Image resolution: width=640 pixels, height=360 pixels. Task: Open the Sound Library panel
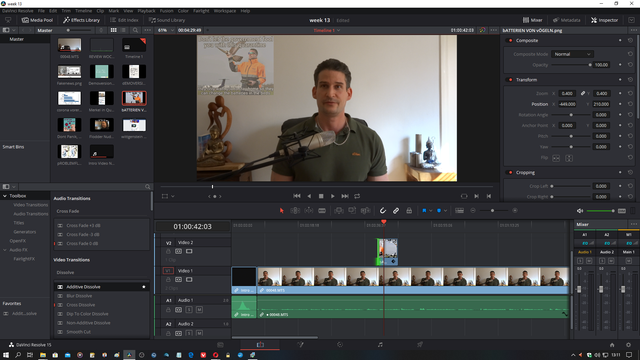[x=167, y=20]
